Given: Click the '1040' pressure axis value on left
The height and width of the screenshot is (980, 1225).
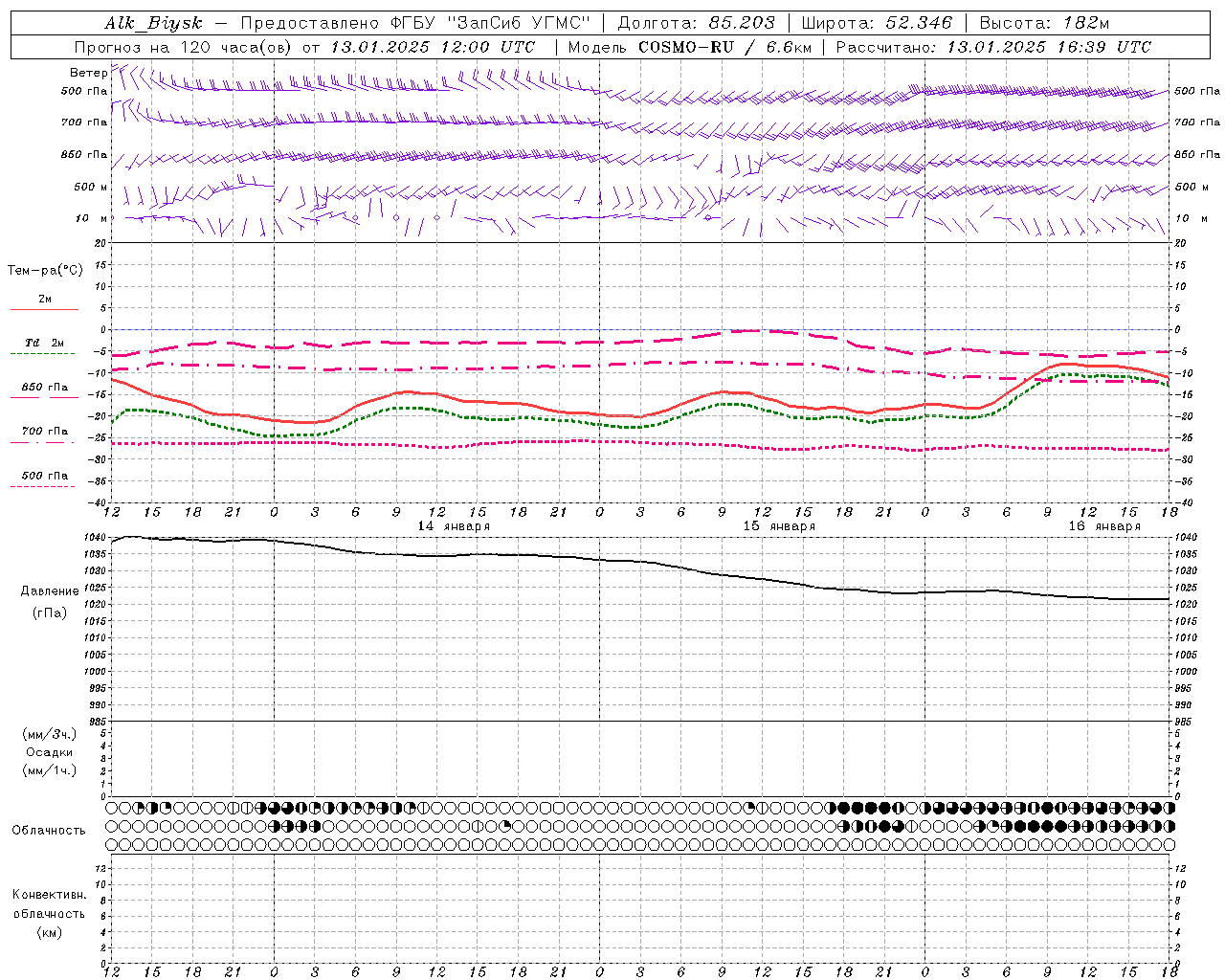Looking at the screenshot, I should pos(96,538).
